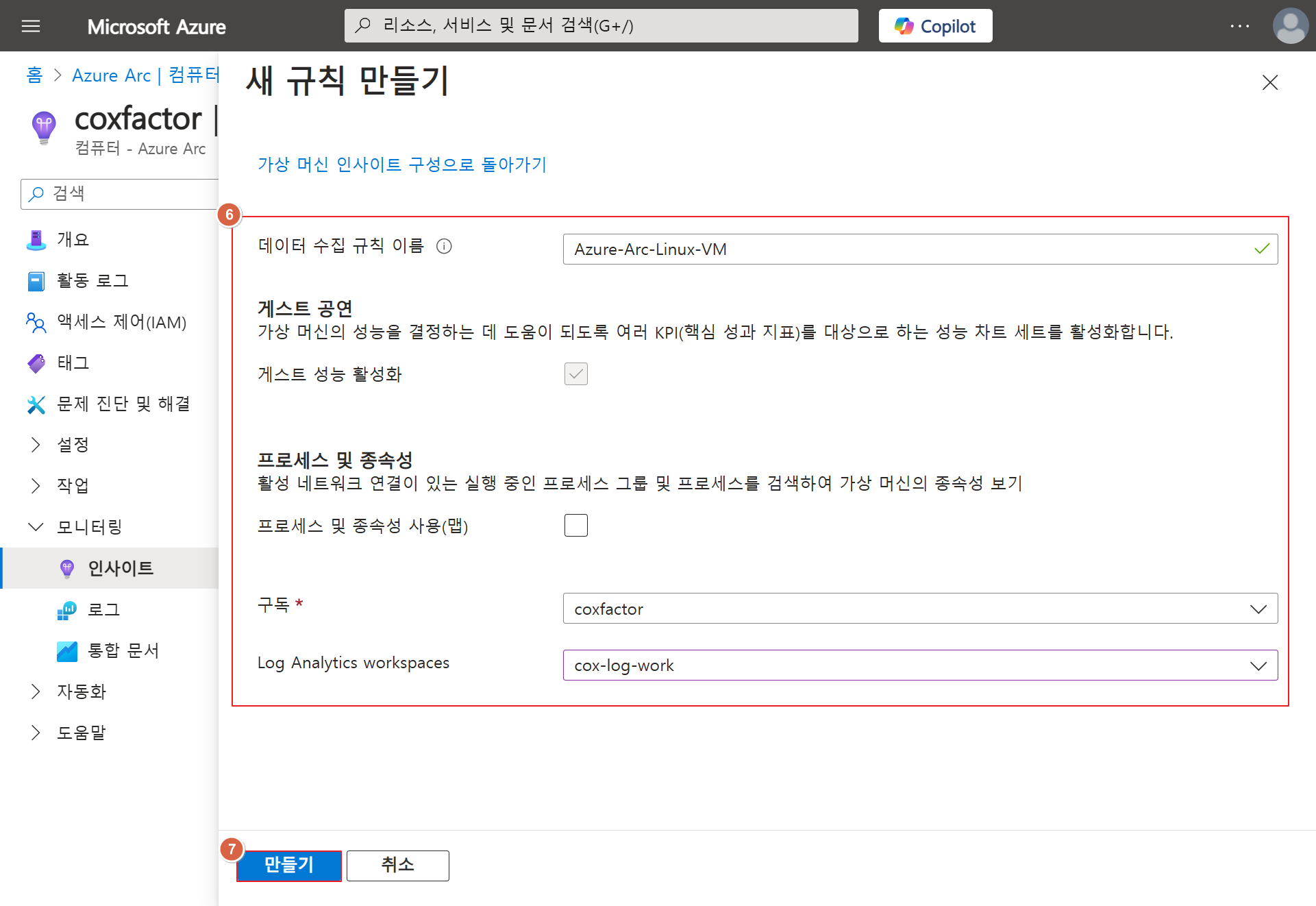This screenshot has height=906, width=1316.
Task: Open the 구독 subscription dropdown
Action: [x=919, y=609]
